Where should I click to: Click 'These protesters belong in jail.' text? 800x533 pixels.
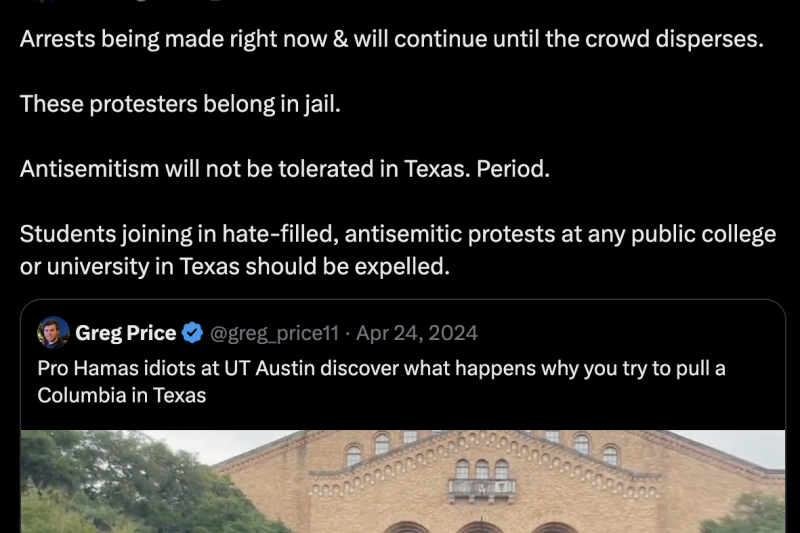(x=180, y=104)
